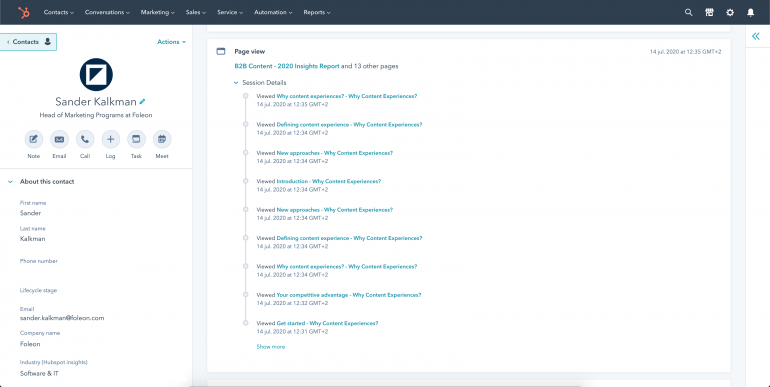Click the Log plus icon
The image size is (770, 387).
110,139
